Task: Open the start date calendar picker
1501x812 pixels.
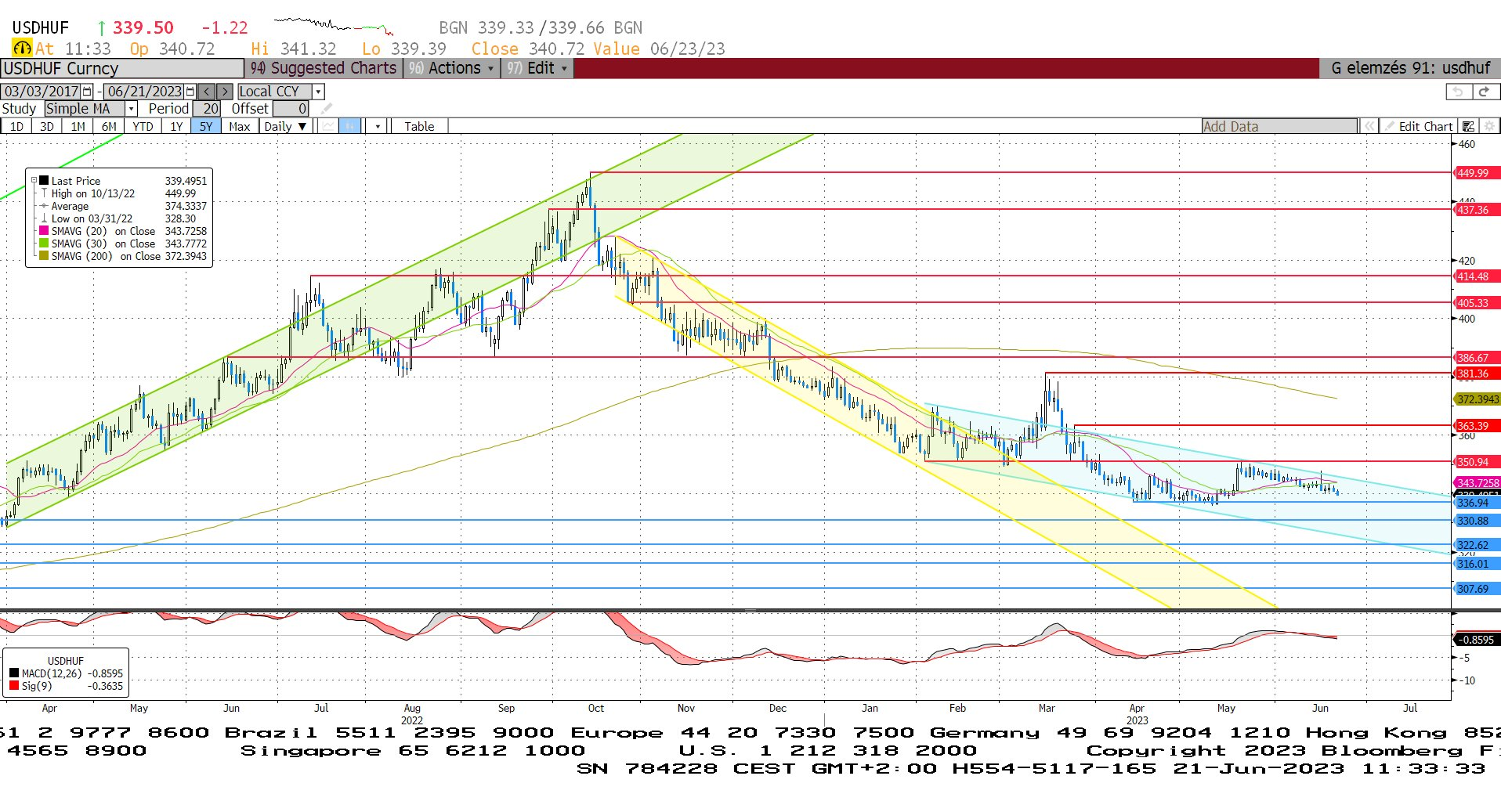Action: [x=87, y=92]
